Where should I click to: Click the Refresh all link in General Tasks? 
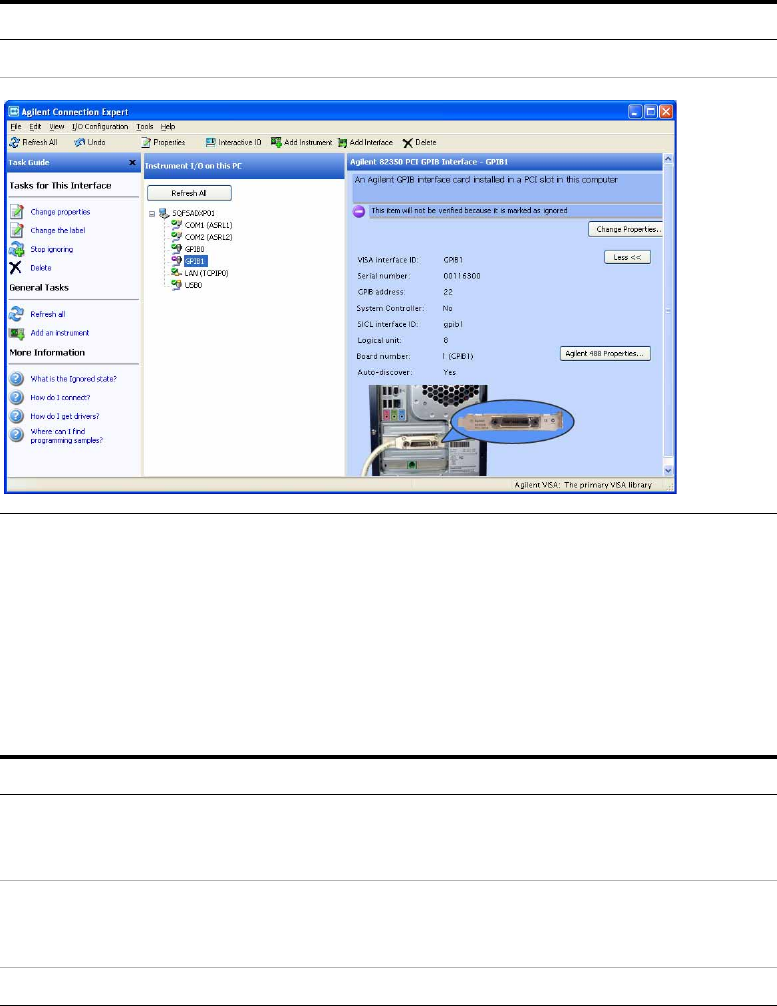(x=48, y=314)
